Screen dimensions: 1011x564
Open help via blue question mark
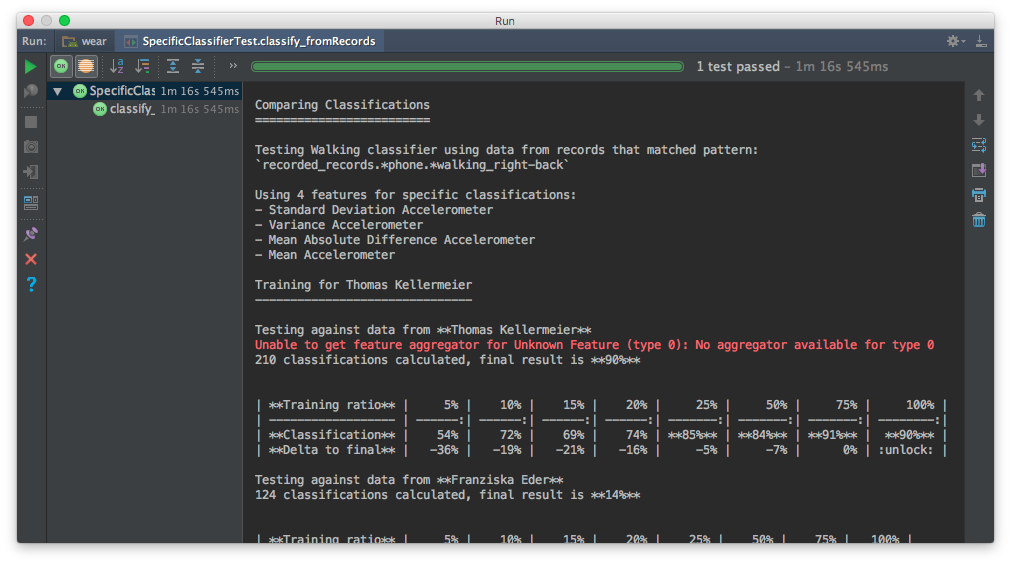click(x=31, y=285)
